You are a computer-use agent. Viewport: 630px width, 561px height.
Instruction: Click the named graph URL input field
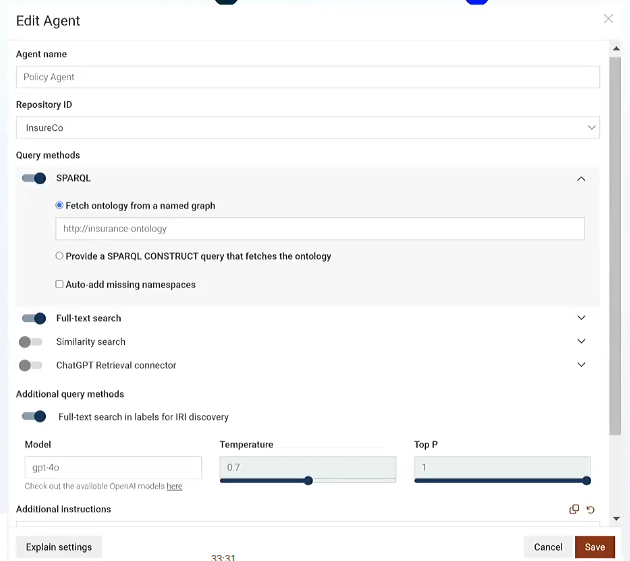tap(320, 229)
